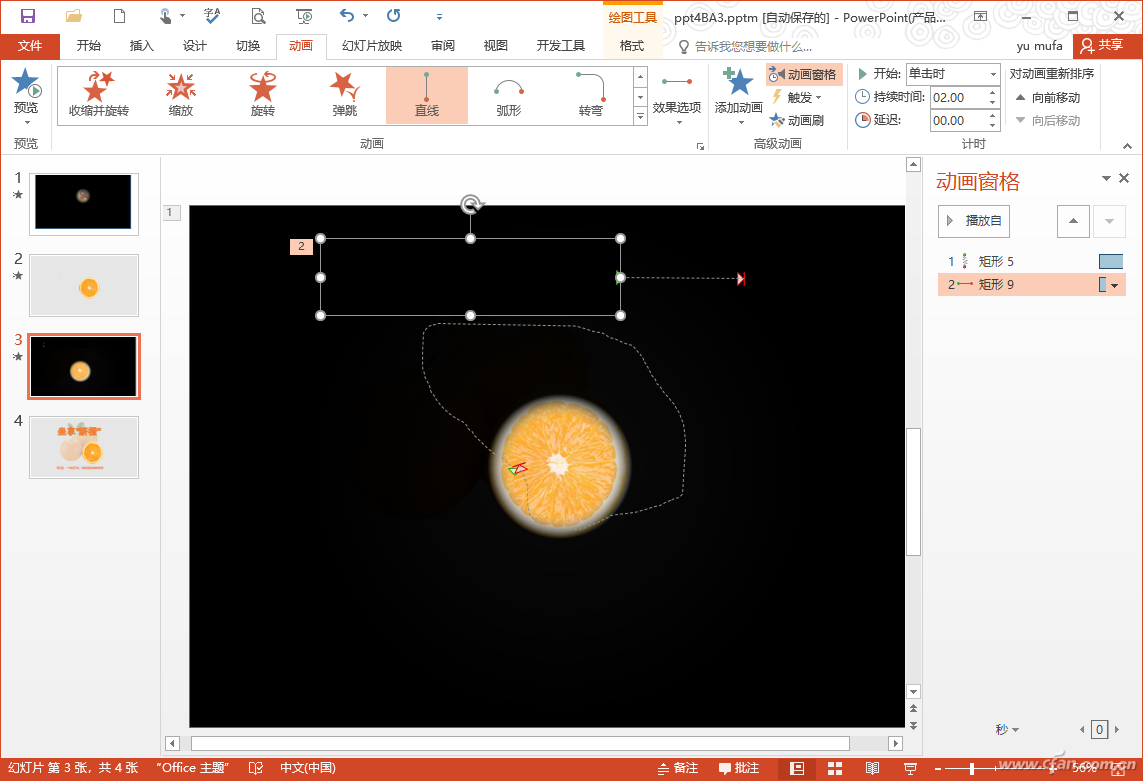Toggle 备注 notes in the status bar
This screenshot has height=781, width=1143.
tap(677, 768)
